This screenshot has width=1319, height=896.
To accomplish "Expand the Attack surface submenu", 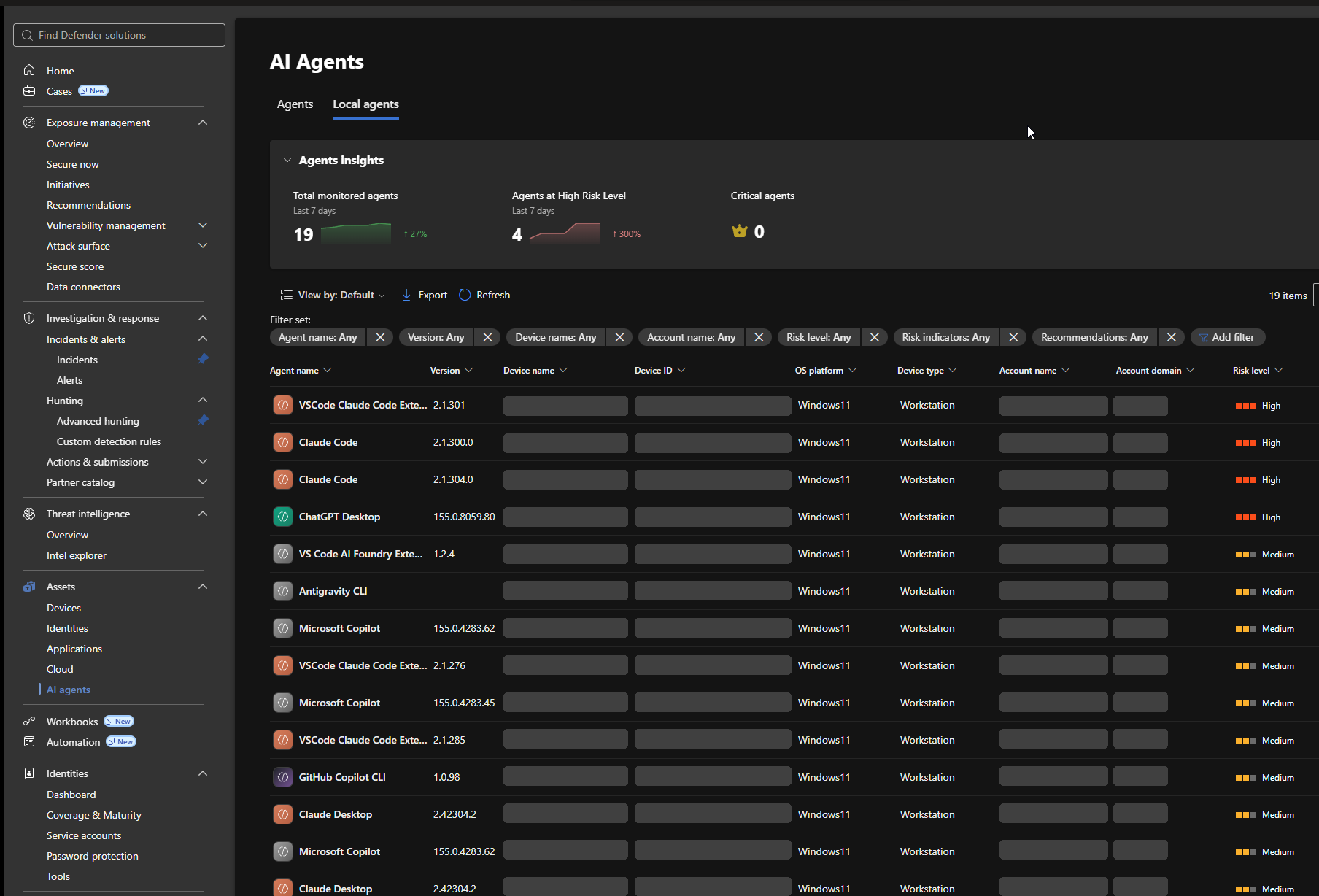I will (x=203, y=246).
